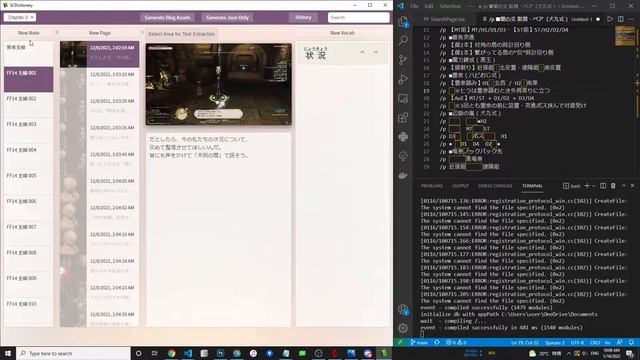Image resolution: width=640 pixels, height=360 pixels.
Task: Select the FF14 主線 003 note
Action: click(29, 131)
